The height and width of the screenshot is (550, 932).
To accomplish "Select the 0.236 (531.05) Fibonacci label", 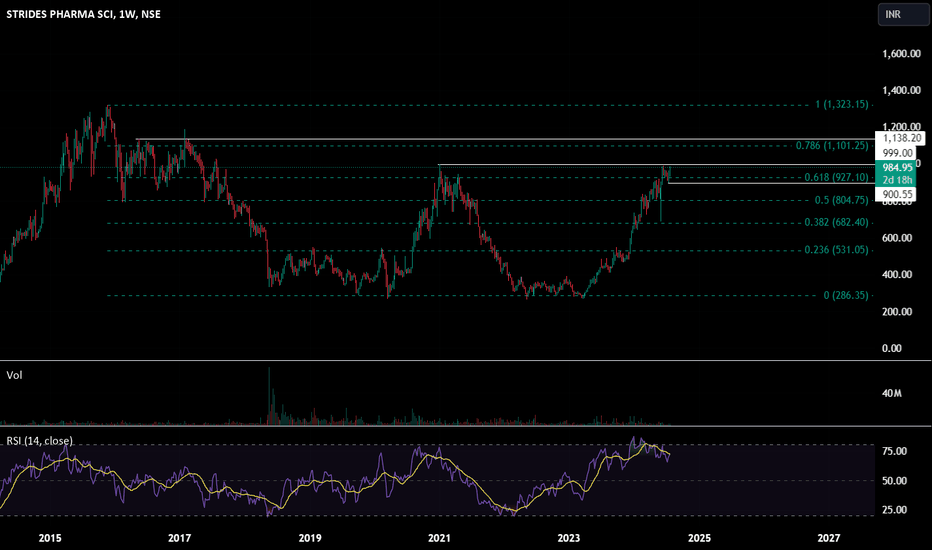I will [x=837, y=250].
